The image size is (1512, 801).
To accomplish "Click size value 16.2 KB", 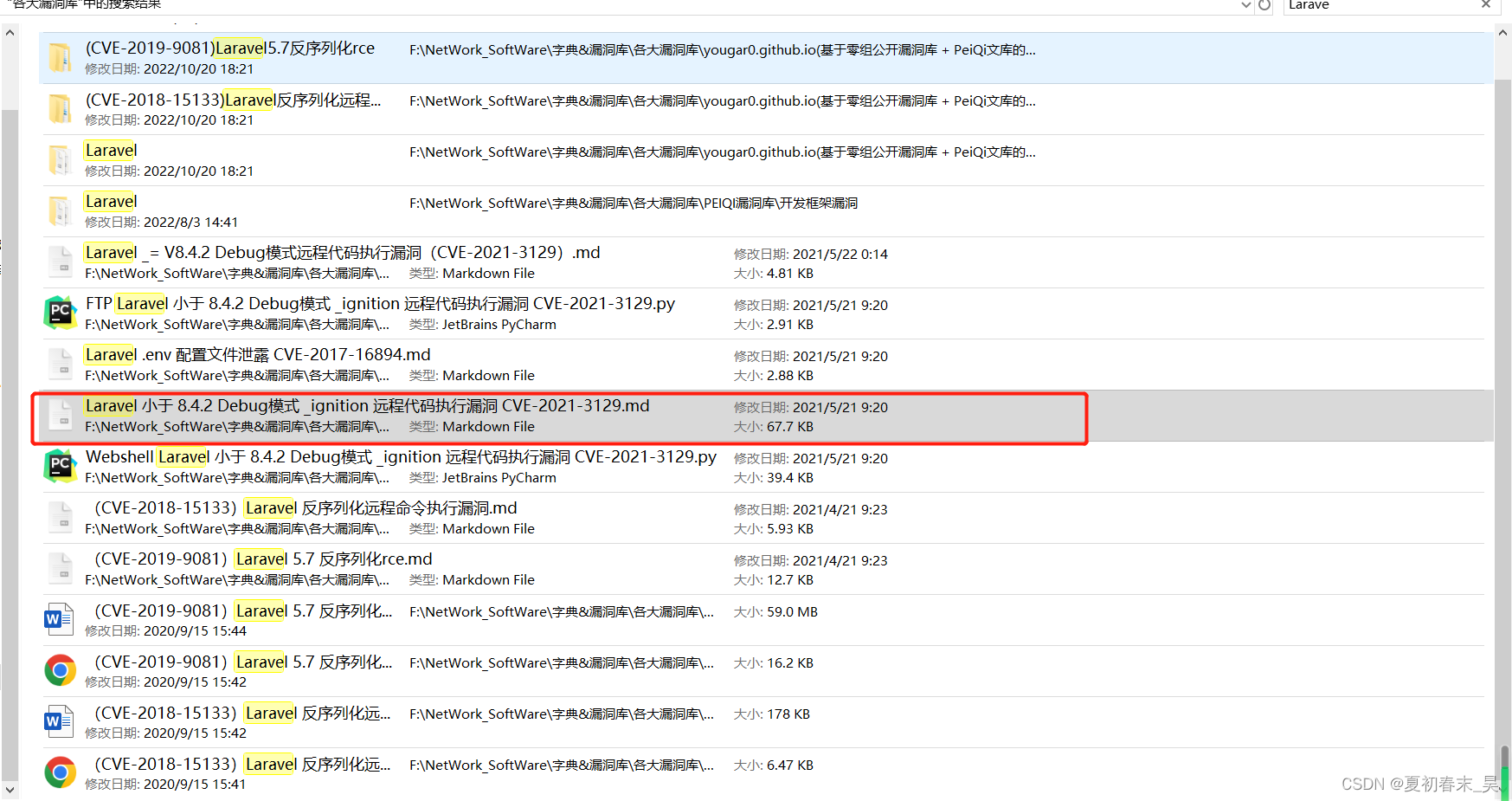I will coord(790,663).
